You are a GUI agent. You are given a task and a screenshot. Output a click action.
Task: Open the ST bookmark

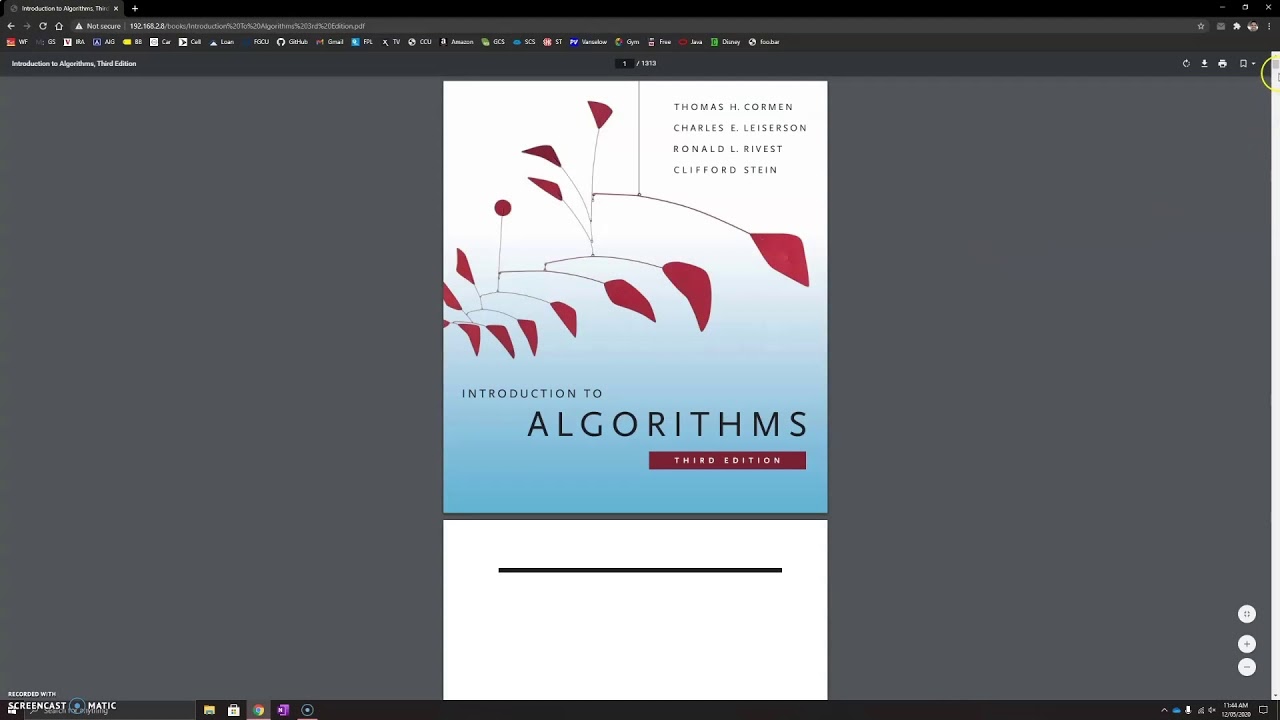pos(553,42)
